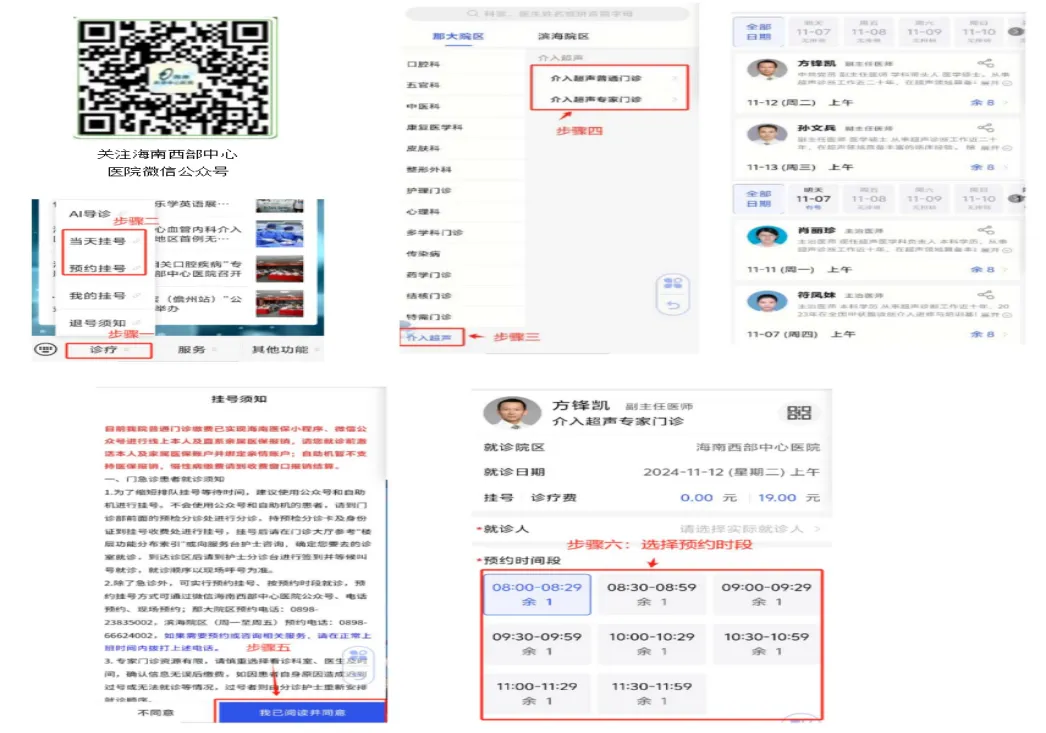Viewport: 1046px width, 733px height.
Task: Select the 10:30-10:59 time slot
Action: 766,644
